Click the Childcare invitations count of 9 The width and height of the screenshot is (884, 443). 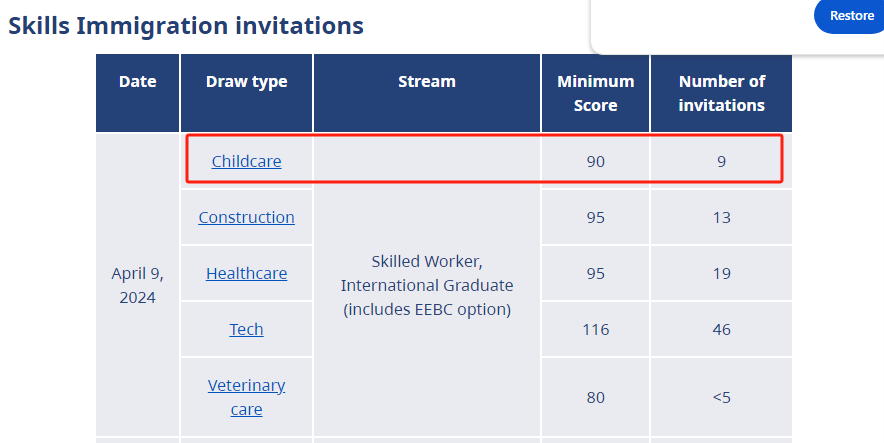click(721, 161)
